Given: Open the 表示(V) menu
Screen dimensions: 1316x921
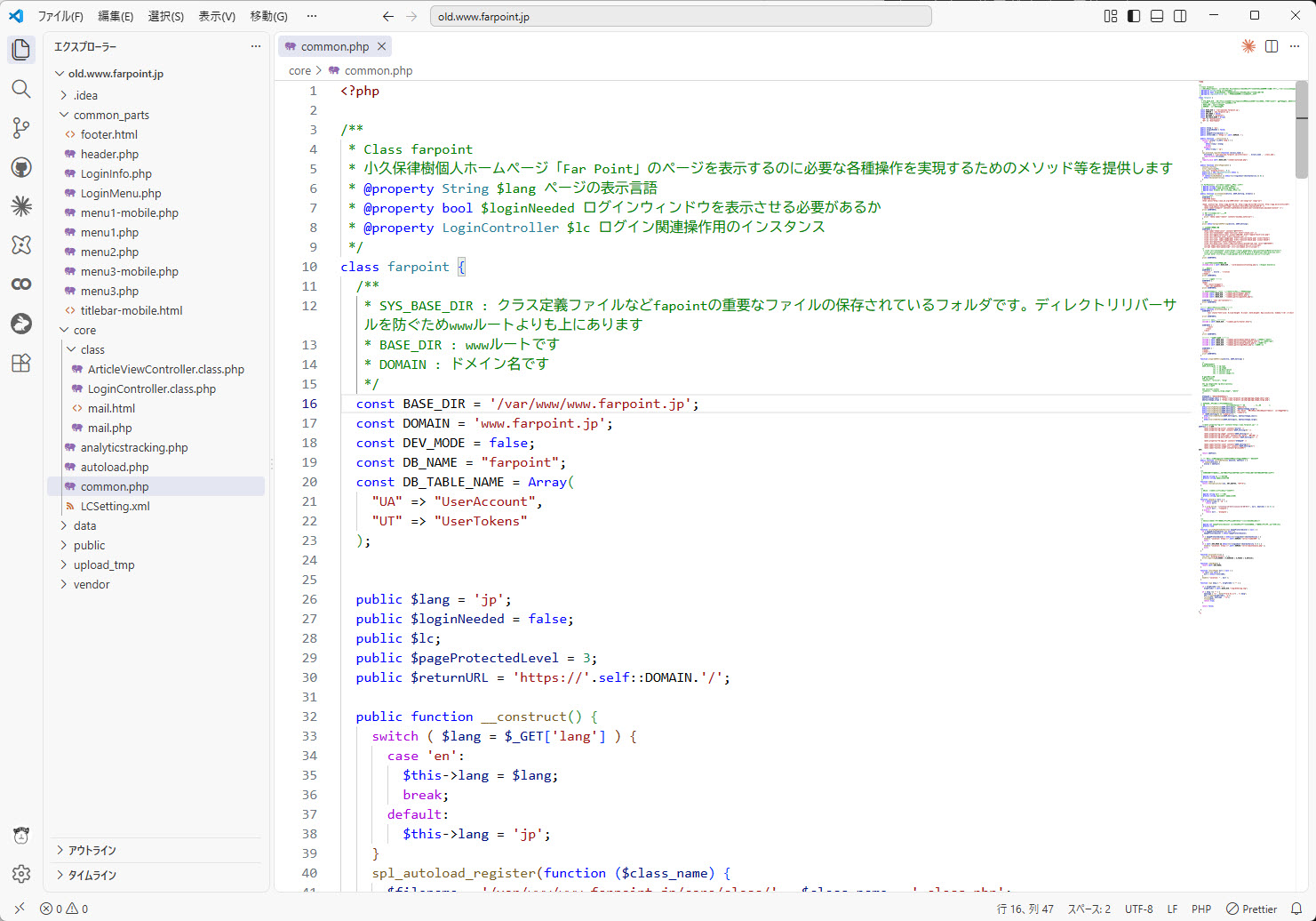Looking at the screenshot, I should (217, 16).
